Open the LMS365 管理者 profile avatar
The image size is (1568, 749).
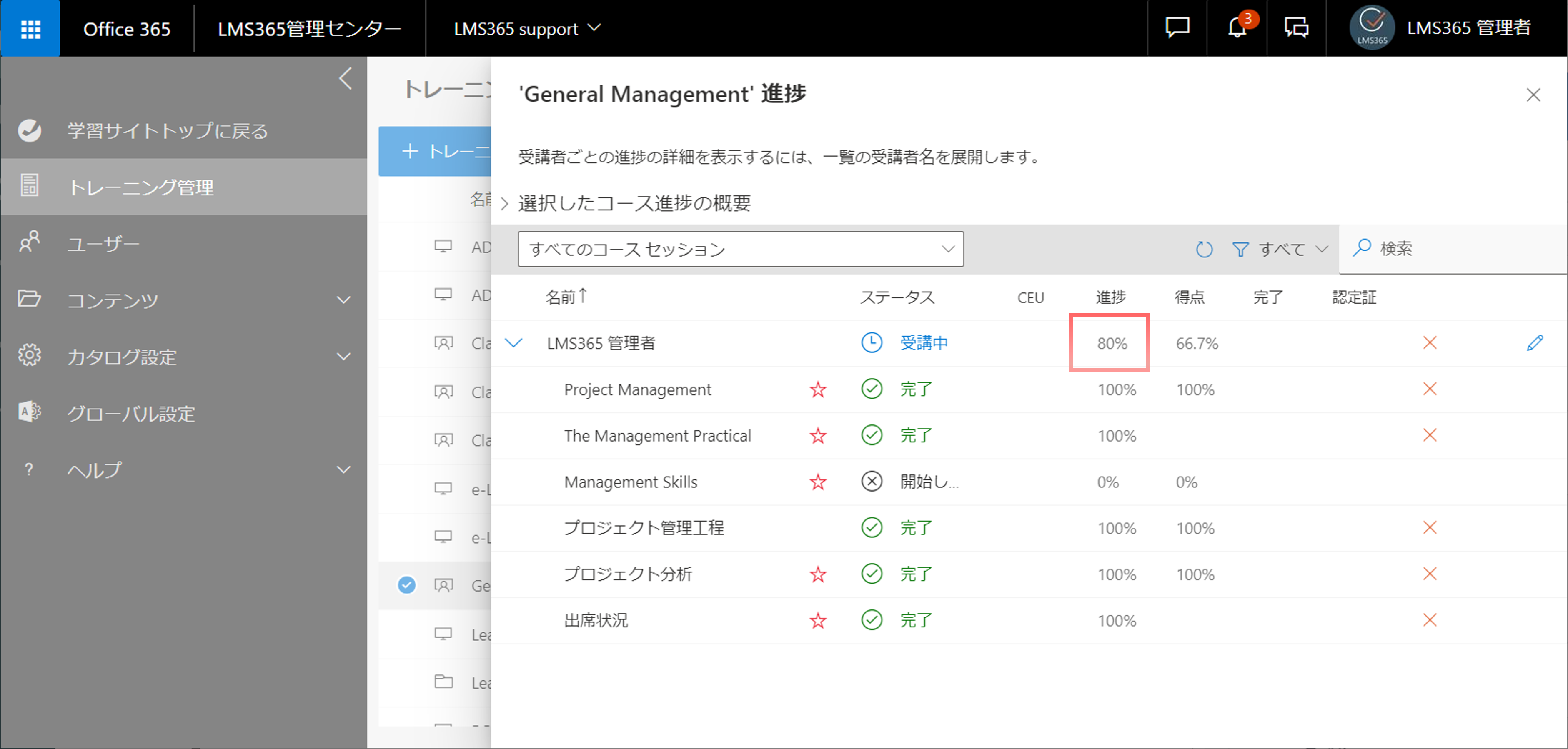click(1372, 28)
